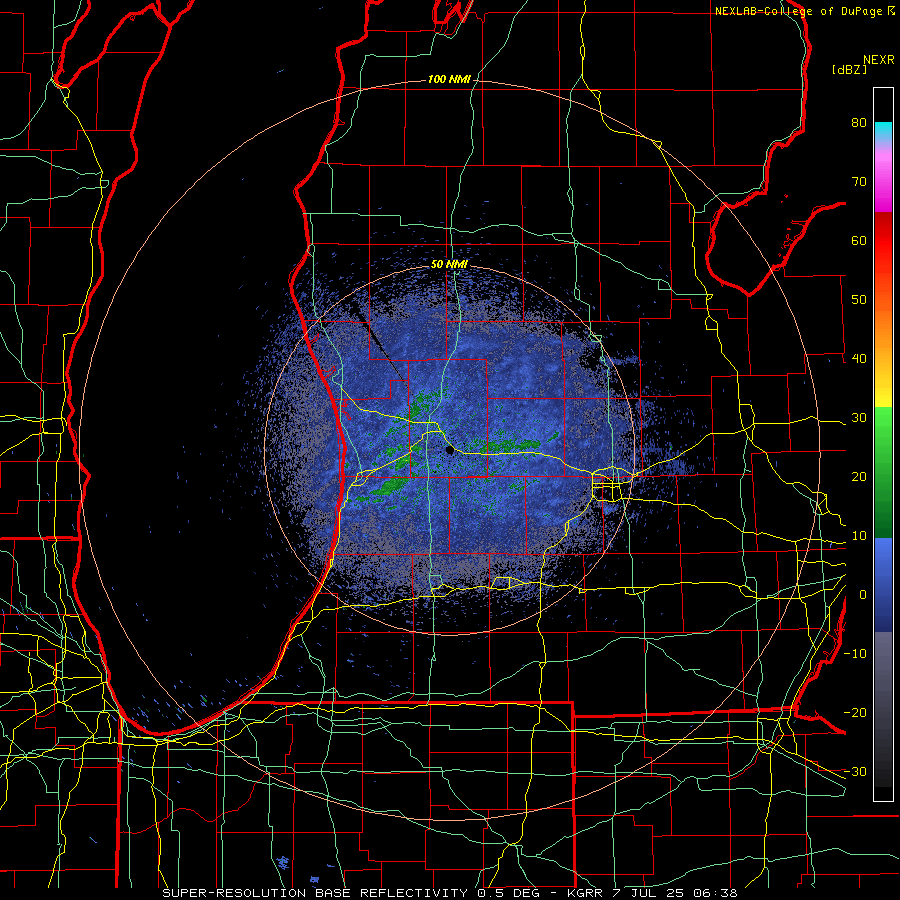Screen dimensions: 900x900
Task: Click the 100 NMI range ring label
Action: tap(449, 79)
